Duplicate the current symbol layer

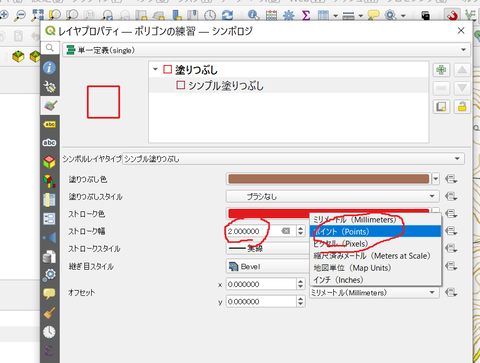click(x=441, y=107)
